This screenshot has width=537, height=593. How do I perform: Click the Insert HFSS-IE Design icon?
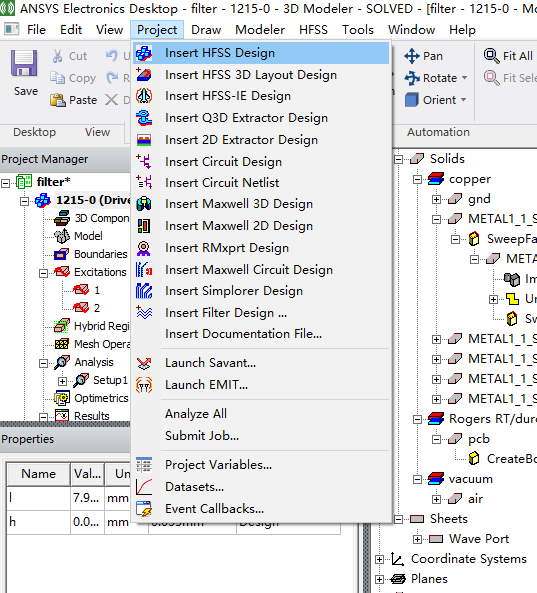coord(144,96)
